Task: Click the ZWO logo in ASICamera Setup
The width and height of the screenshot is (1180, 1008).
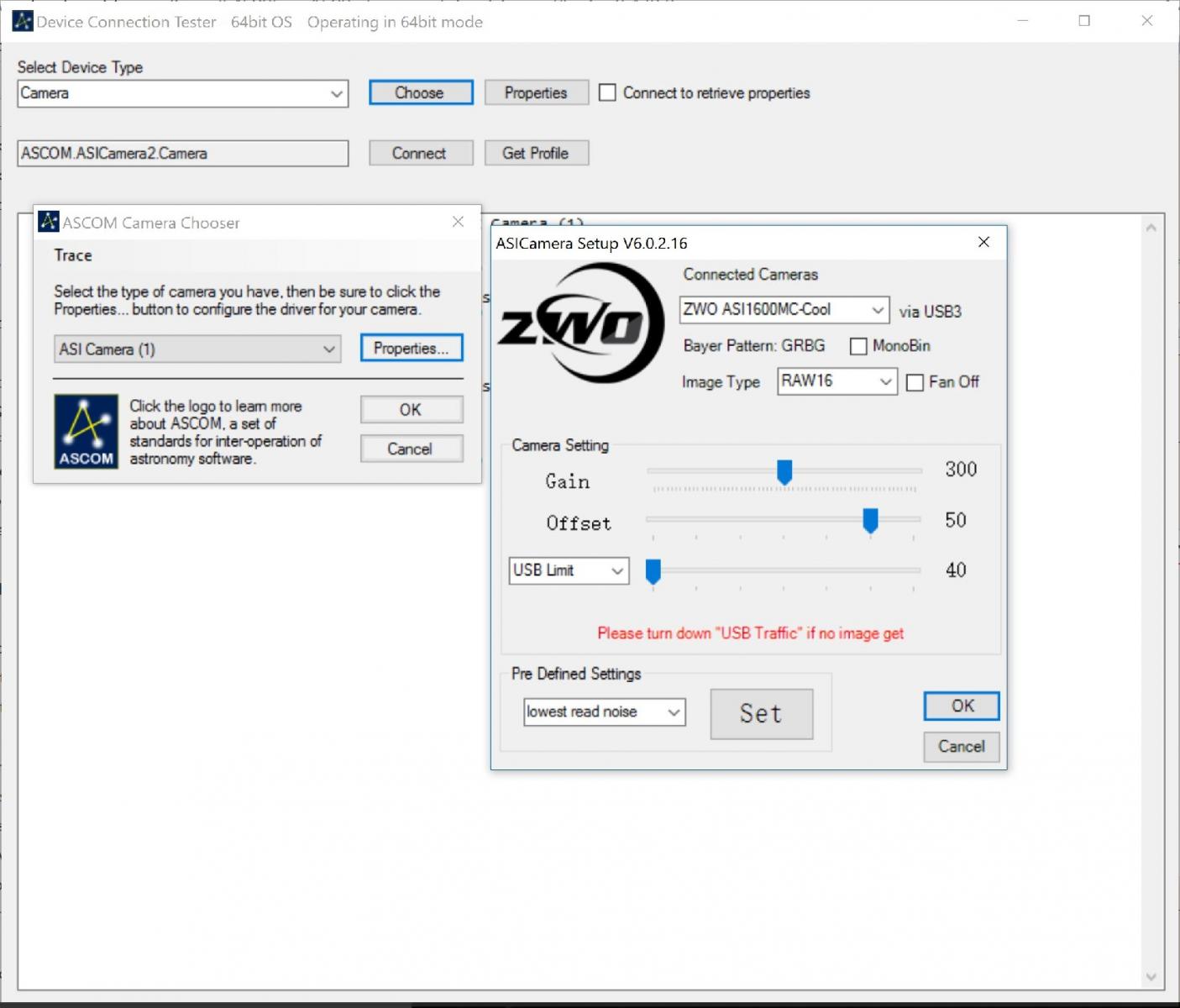Action: [x=581, y=324]
